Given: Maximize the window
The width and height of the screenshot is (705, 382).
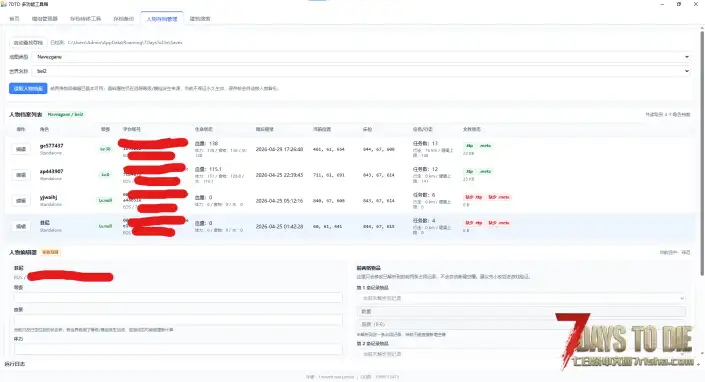Looking at the screenshot, I should pyautogui.click(x=679, y=4).
